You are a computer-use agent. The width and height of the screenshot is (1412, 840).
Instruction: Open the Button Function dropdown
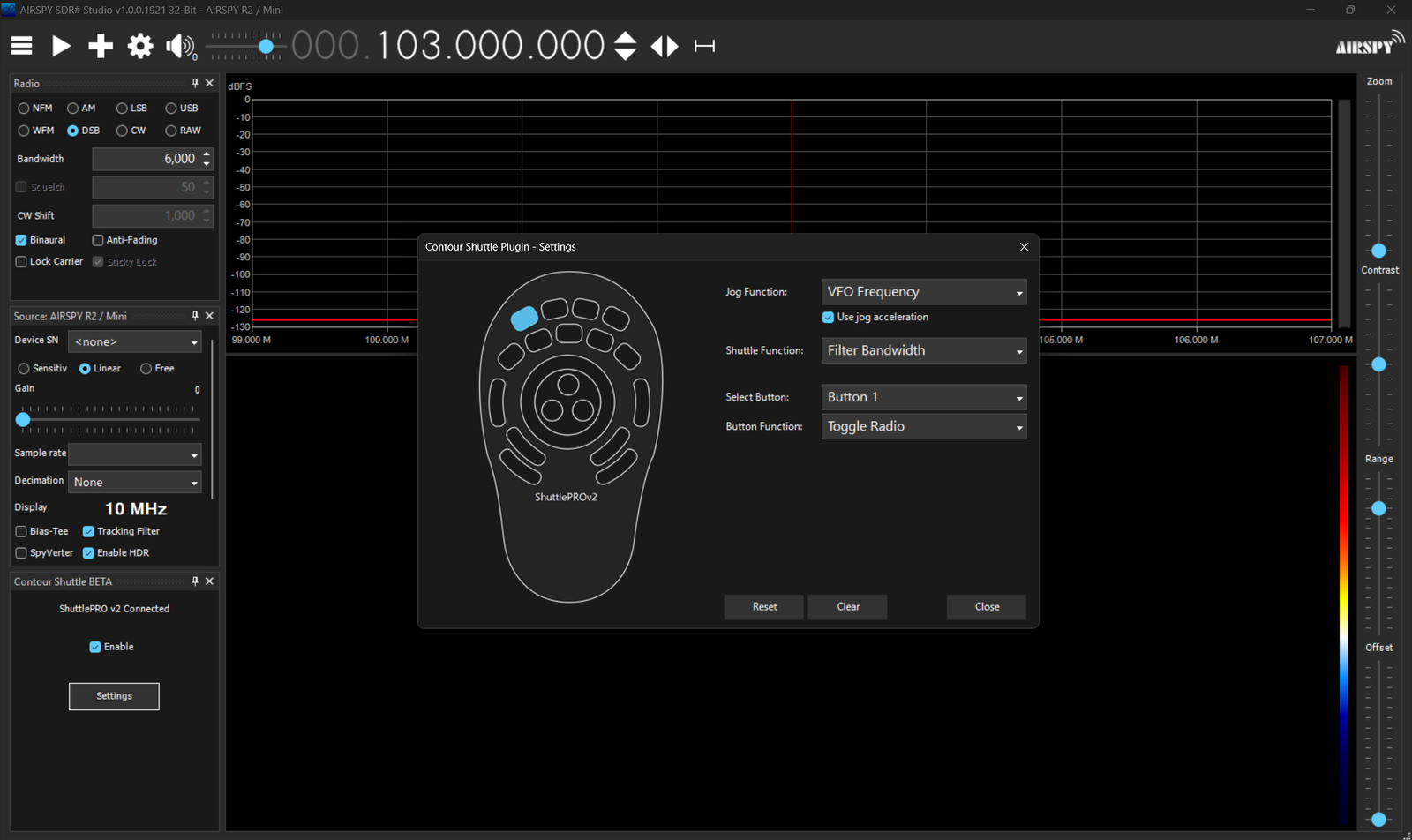tap(924, 427)
